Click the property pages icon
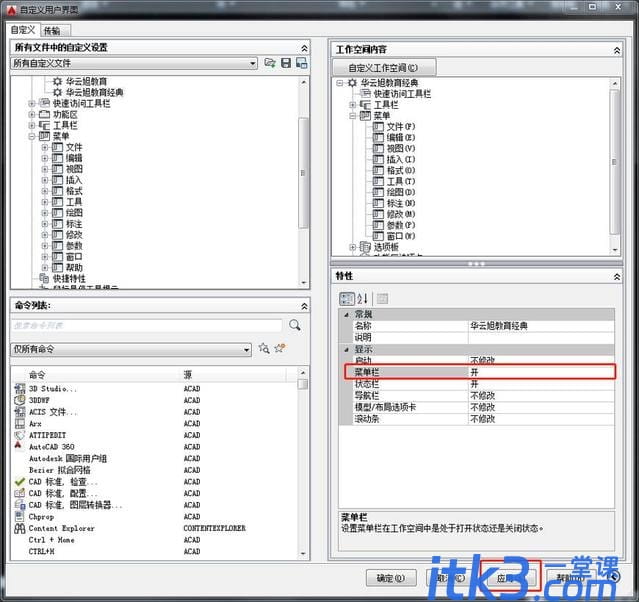Image resolution: width=639 pixels, height=602 pixels. [382, 299]
